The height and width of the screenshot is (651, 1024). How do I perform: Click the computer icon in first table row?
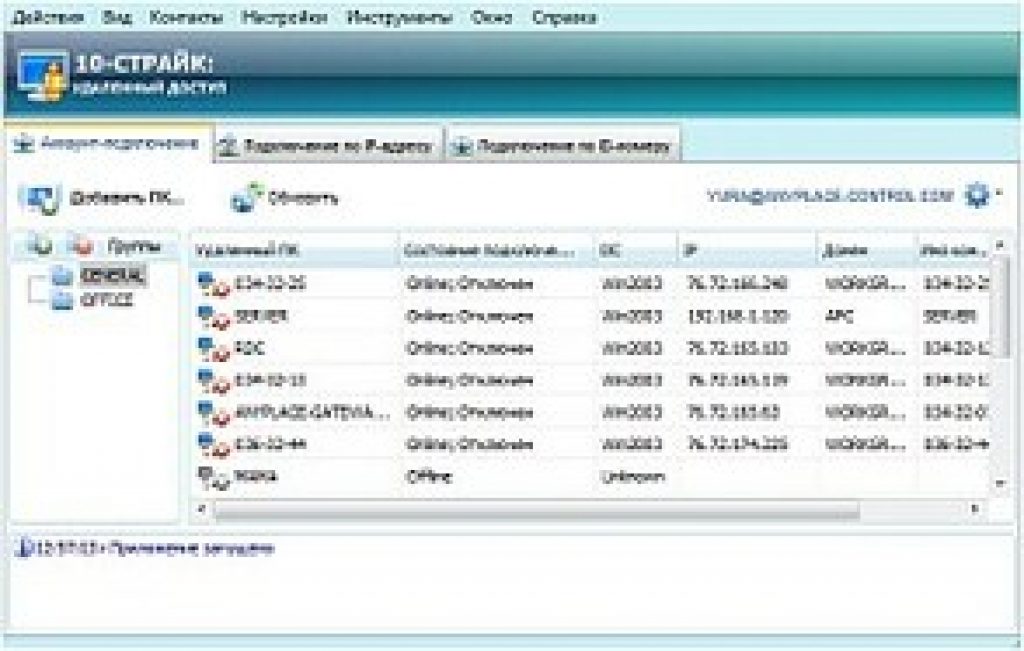[x=214, y=284]
